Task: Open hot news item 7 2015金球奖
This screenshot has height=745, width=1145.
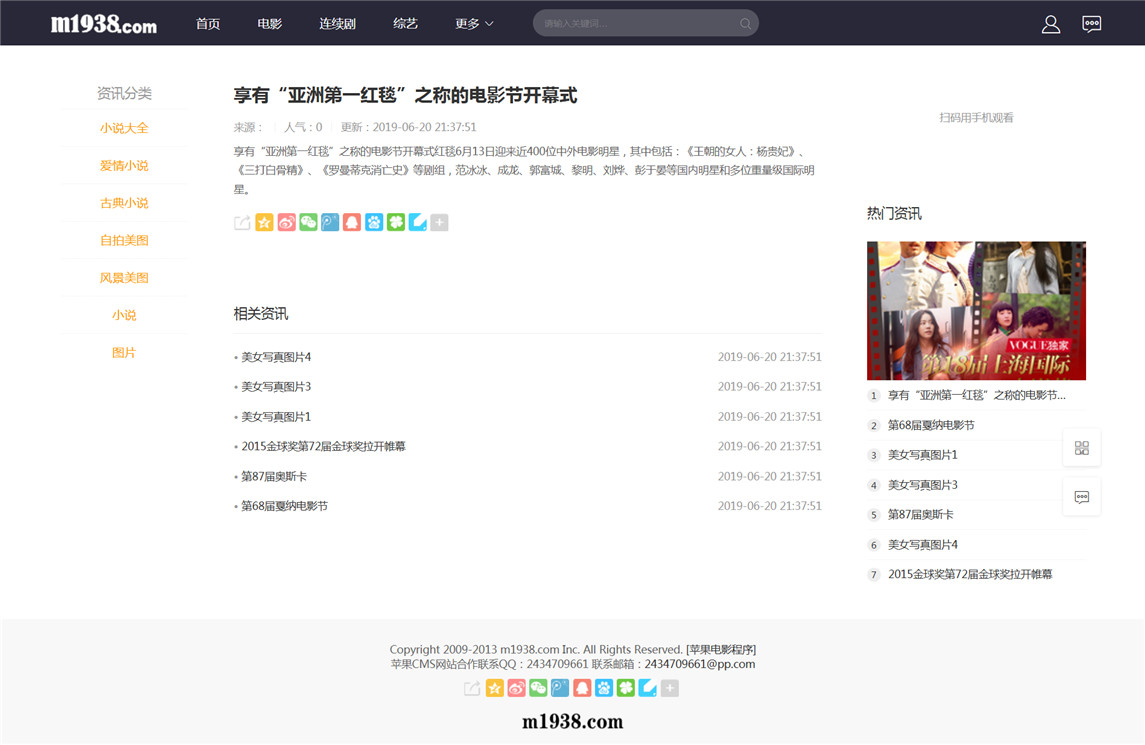Action: 970,574
